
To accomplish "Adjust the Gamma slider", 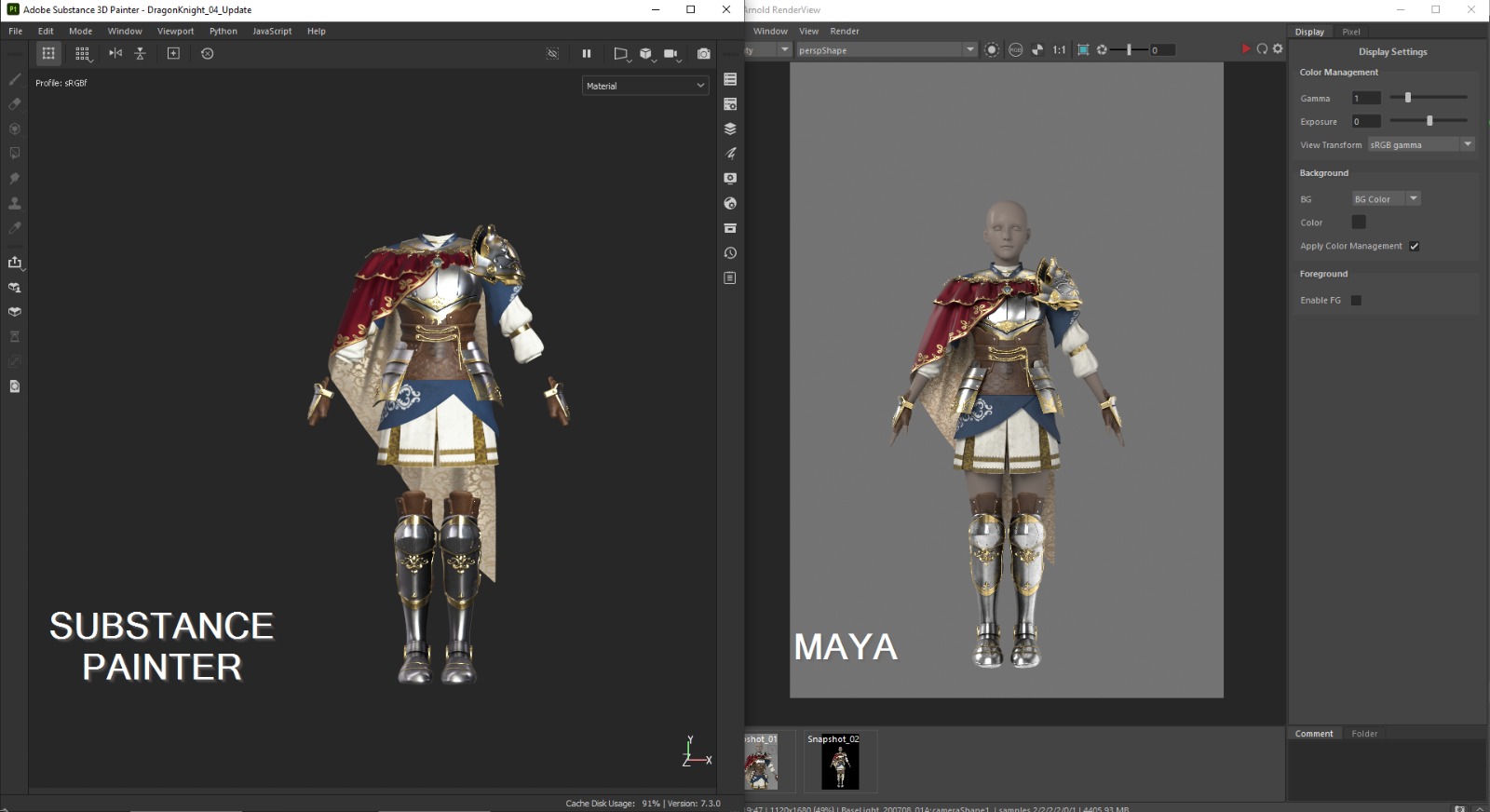I will click(1429, 98).
